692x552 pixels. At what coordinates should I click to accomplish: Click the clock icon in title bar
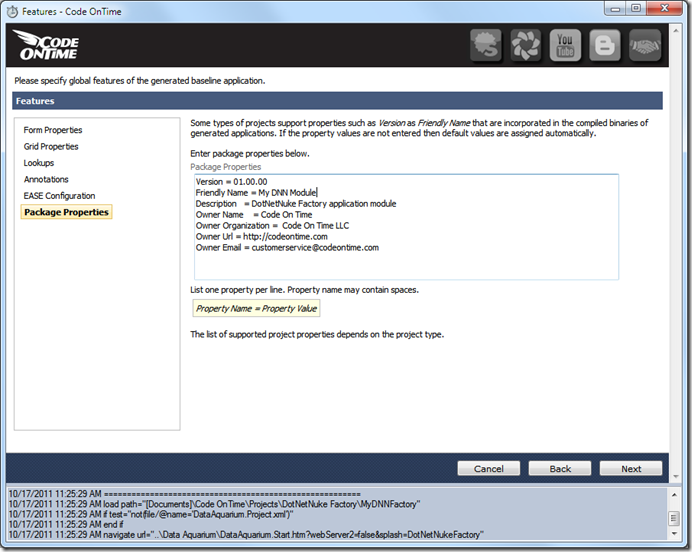[x=12, y=11]
